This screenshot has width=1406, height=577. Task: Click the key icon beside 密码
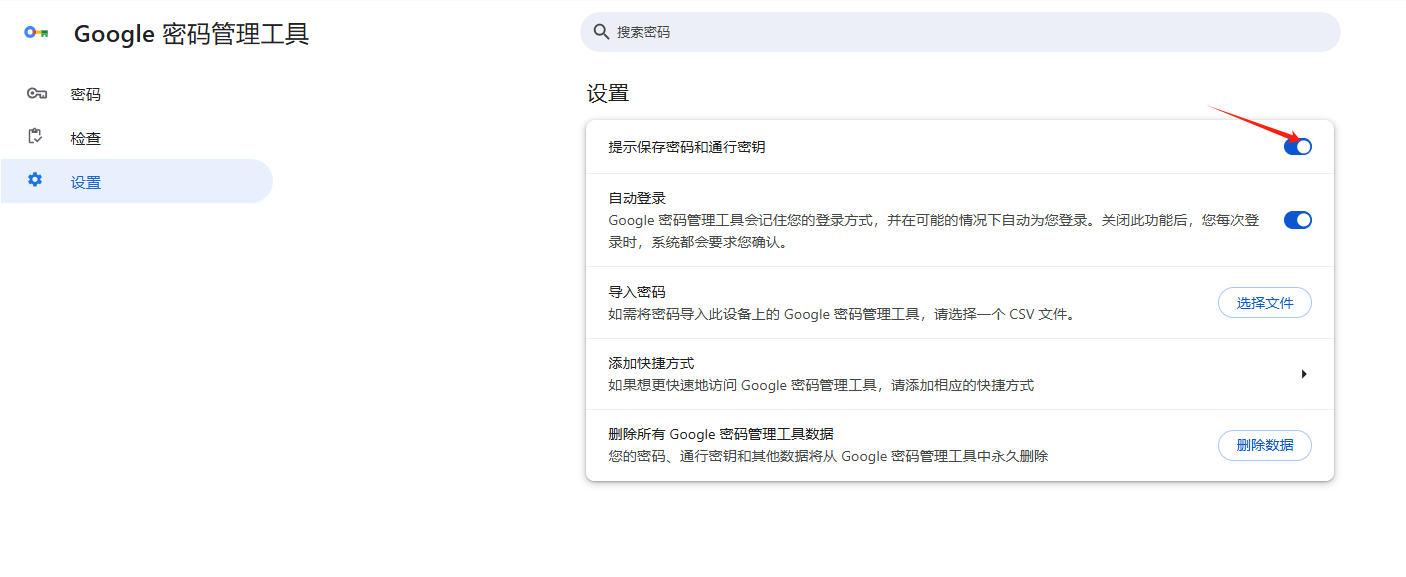click(x=37, y=94)
